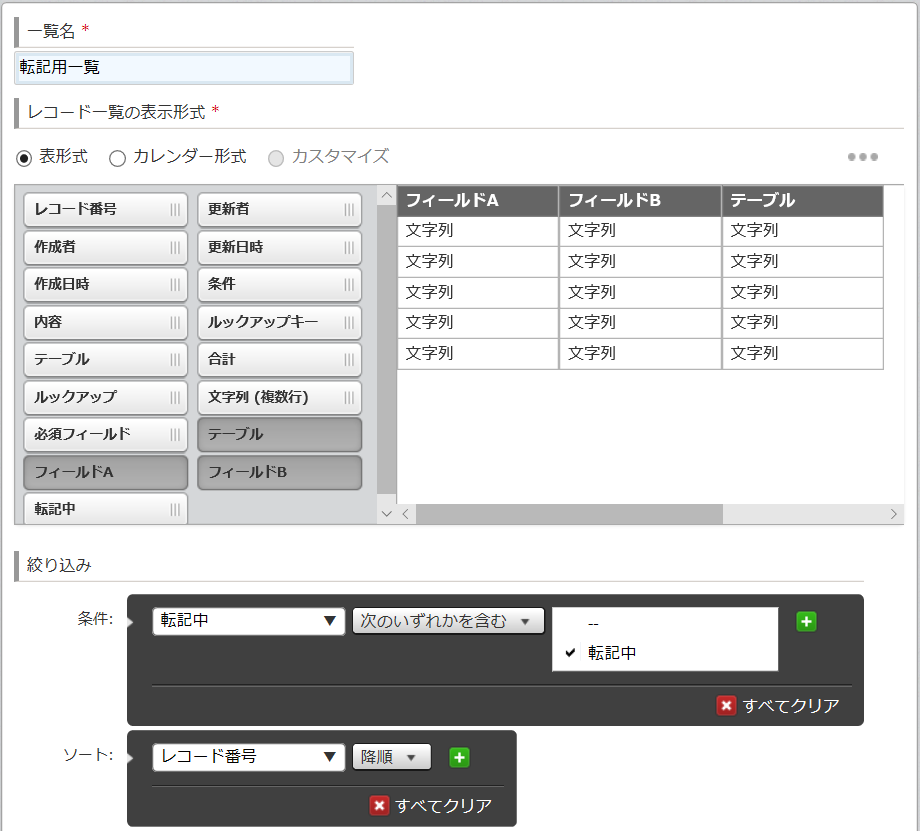Screen dimensions: 920x831
Task: Click the 必須フィールド field button
Action: tap(106, 434)
